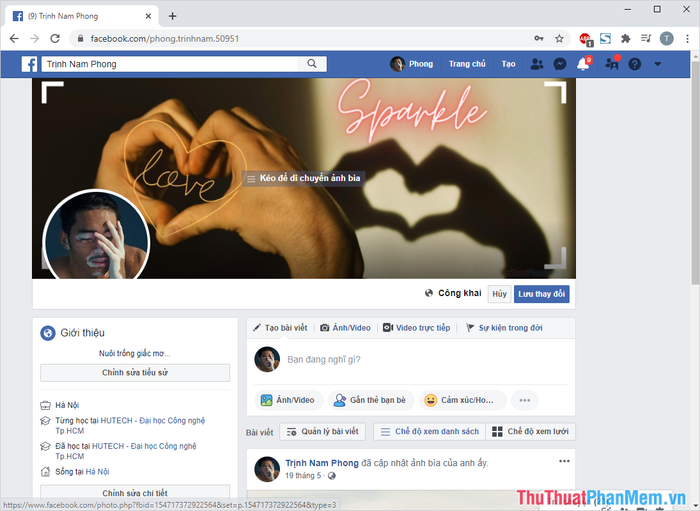Go to Trang chủ home link
This screenshot has height=511, width=700.
tap(467, 64)
